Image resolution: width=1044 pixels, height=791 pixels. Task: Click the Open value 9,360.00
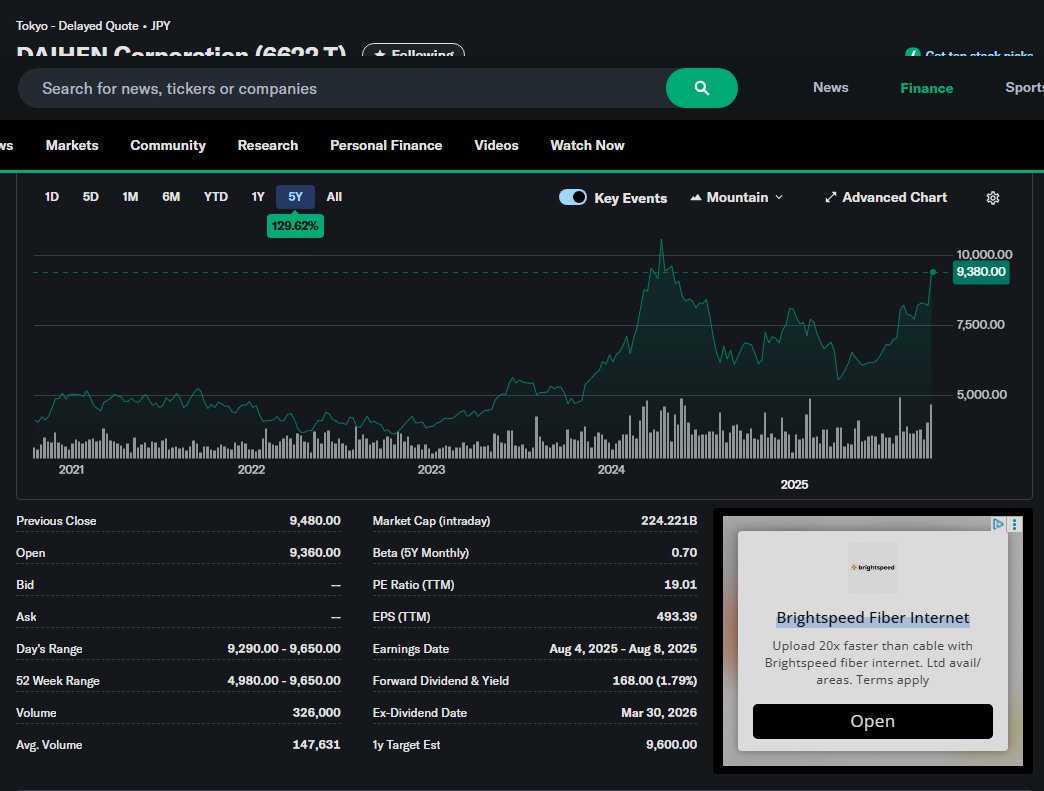(314, 553)
